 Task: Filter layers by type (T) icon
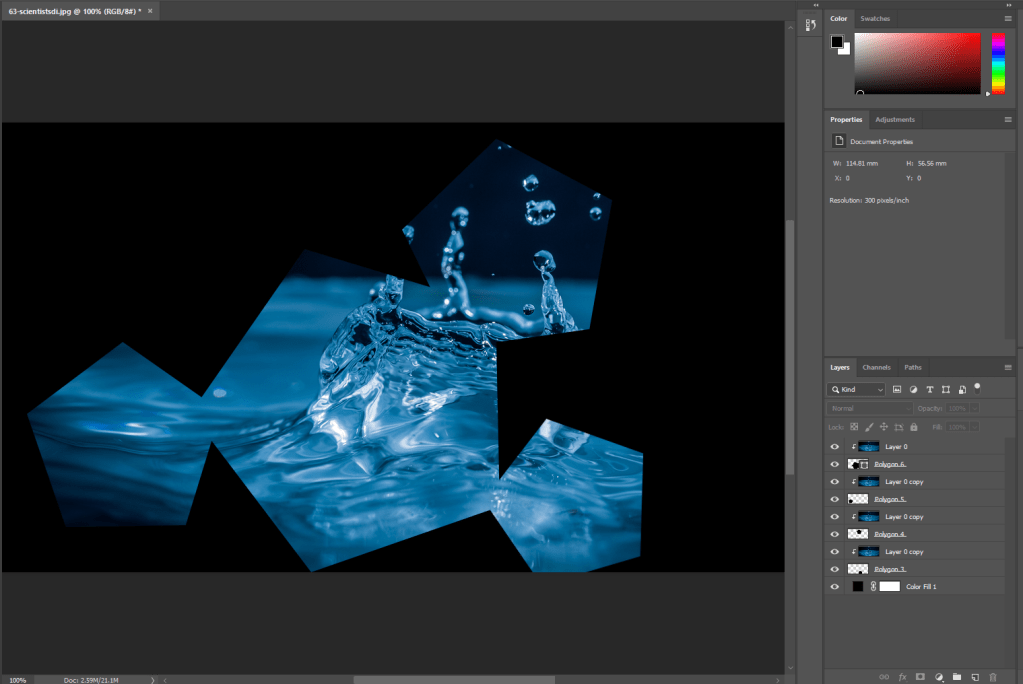929,389
